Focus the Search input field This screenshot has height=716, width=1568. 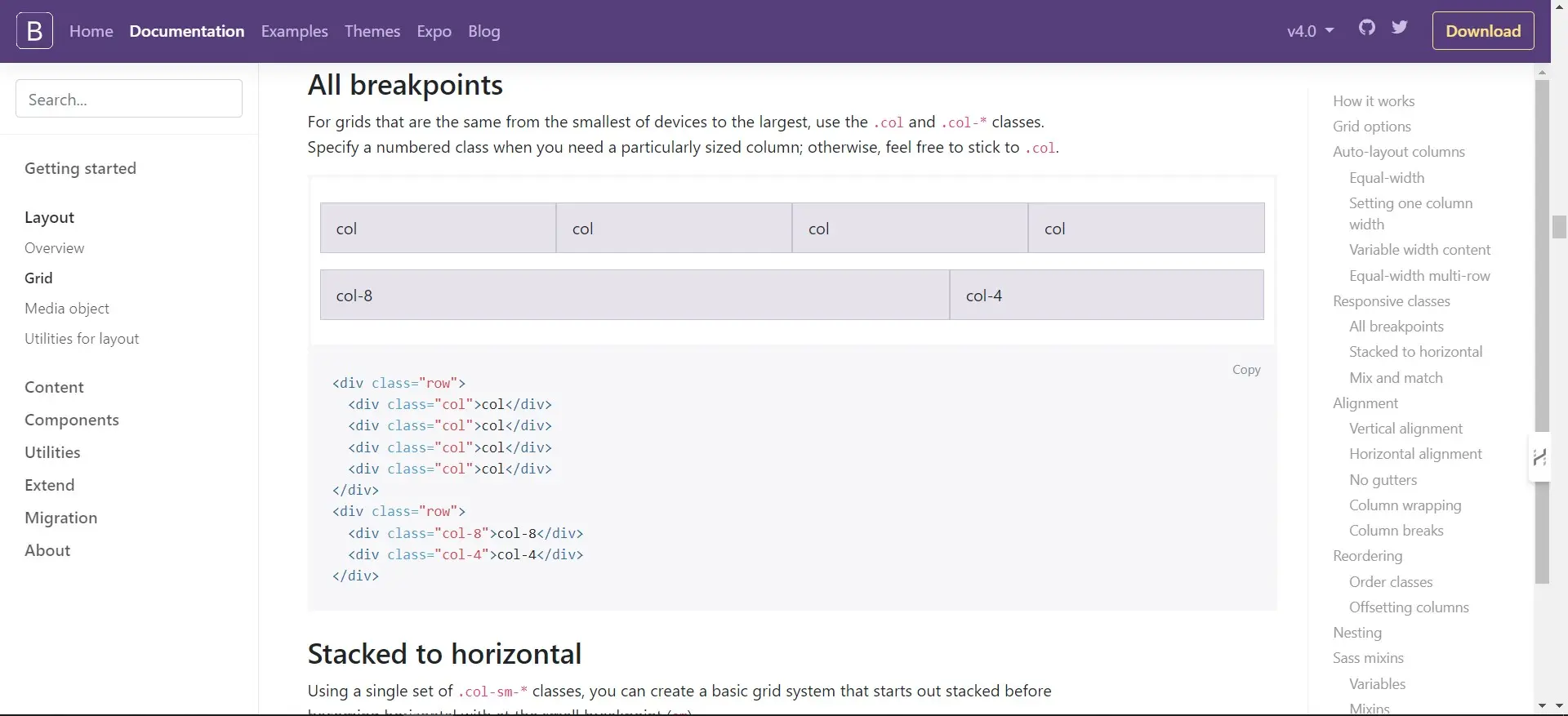129,99
